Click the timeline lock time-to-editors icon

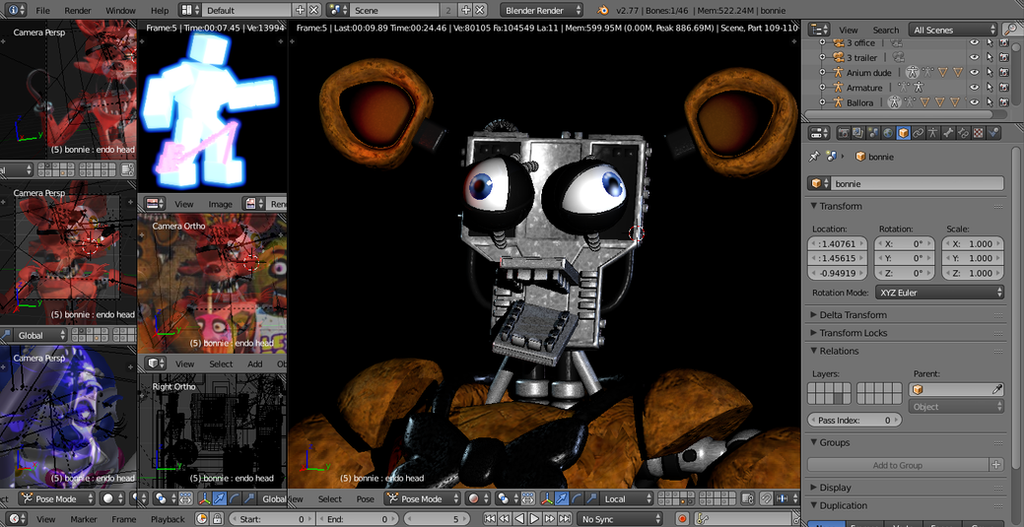[x=217, y=519]
